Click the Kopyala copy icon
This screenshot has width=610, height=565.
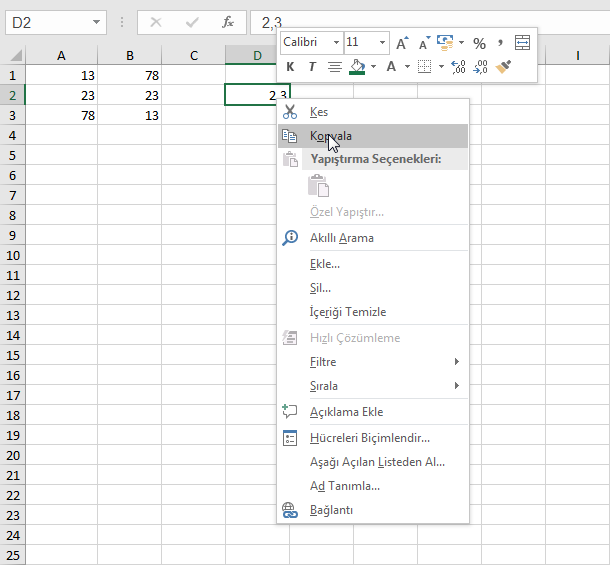point(289,136)
